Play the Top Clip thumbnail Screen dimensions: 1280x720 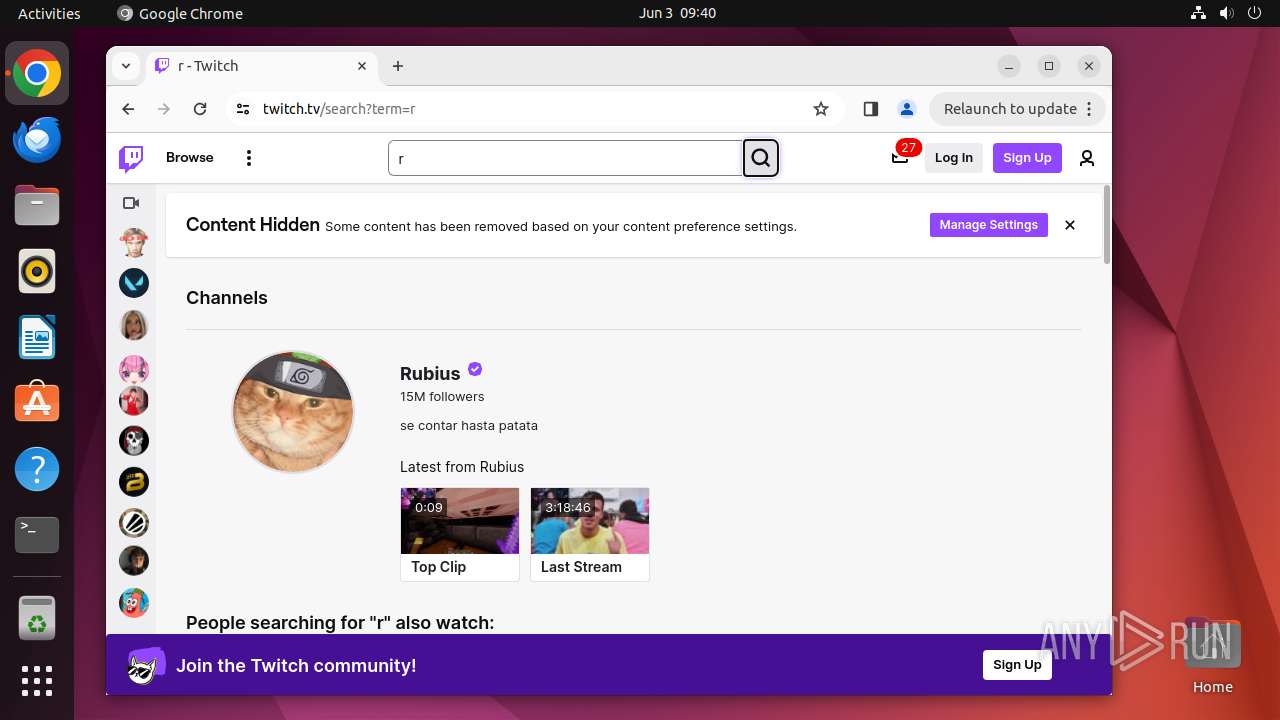(460, 521)
